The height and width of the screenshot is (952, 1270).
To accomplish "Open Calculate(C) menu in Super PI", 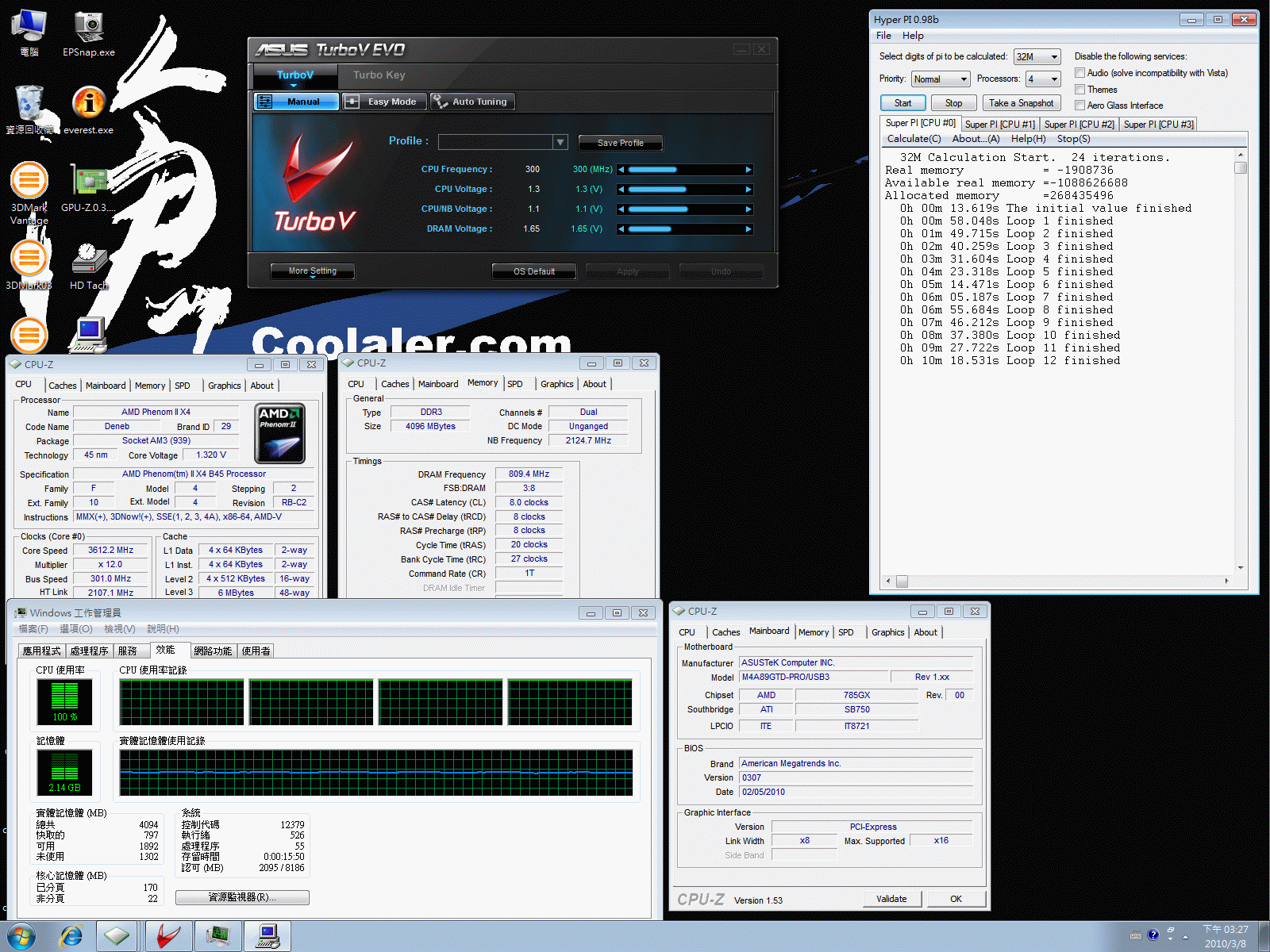I will coord(914,139).
